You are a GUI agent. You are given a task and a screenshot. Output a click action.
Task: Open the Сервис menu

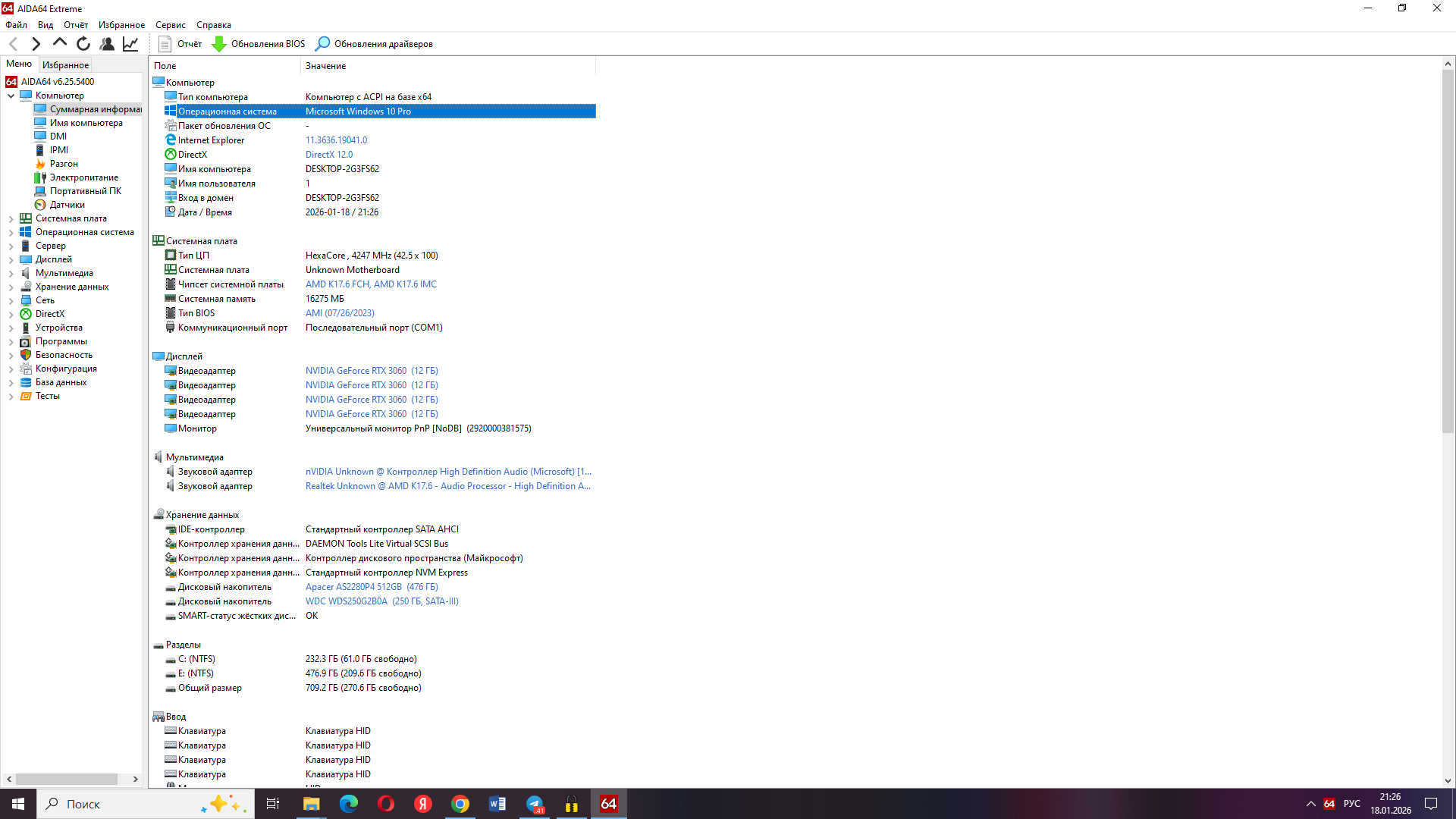tap(170, 25)
